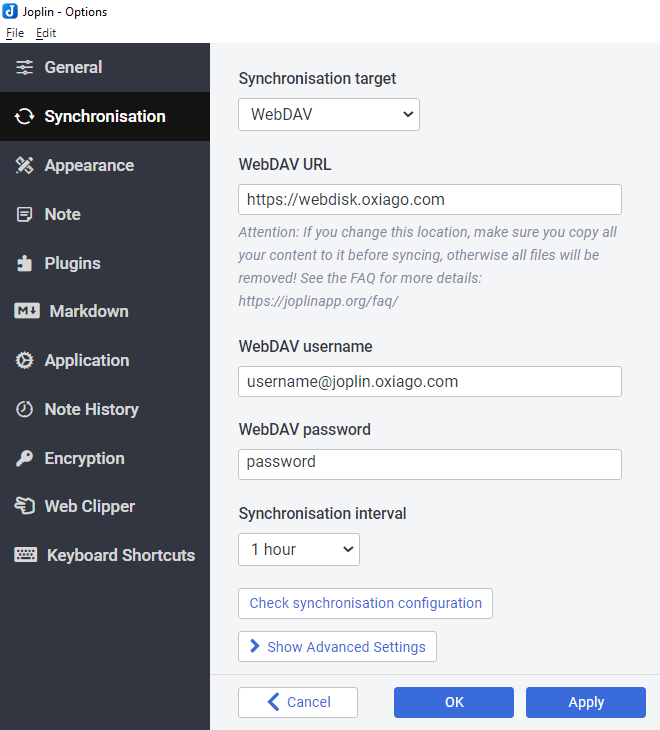Click the General sliders icon in sidebar
Image resolution: width=660 pixels, height=730 pixels.
25,68
